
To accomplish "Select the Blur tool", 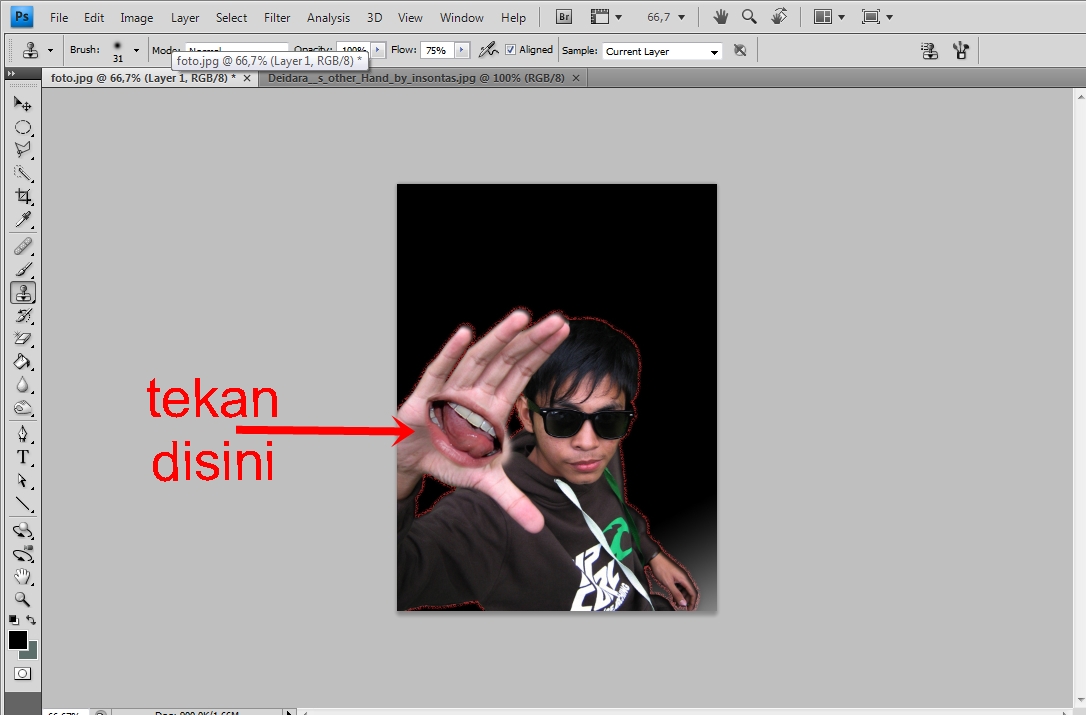I will (23, 385).
